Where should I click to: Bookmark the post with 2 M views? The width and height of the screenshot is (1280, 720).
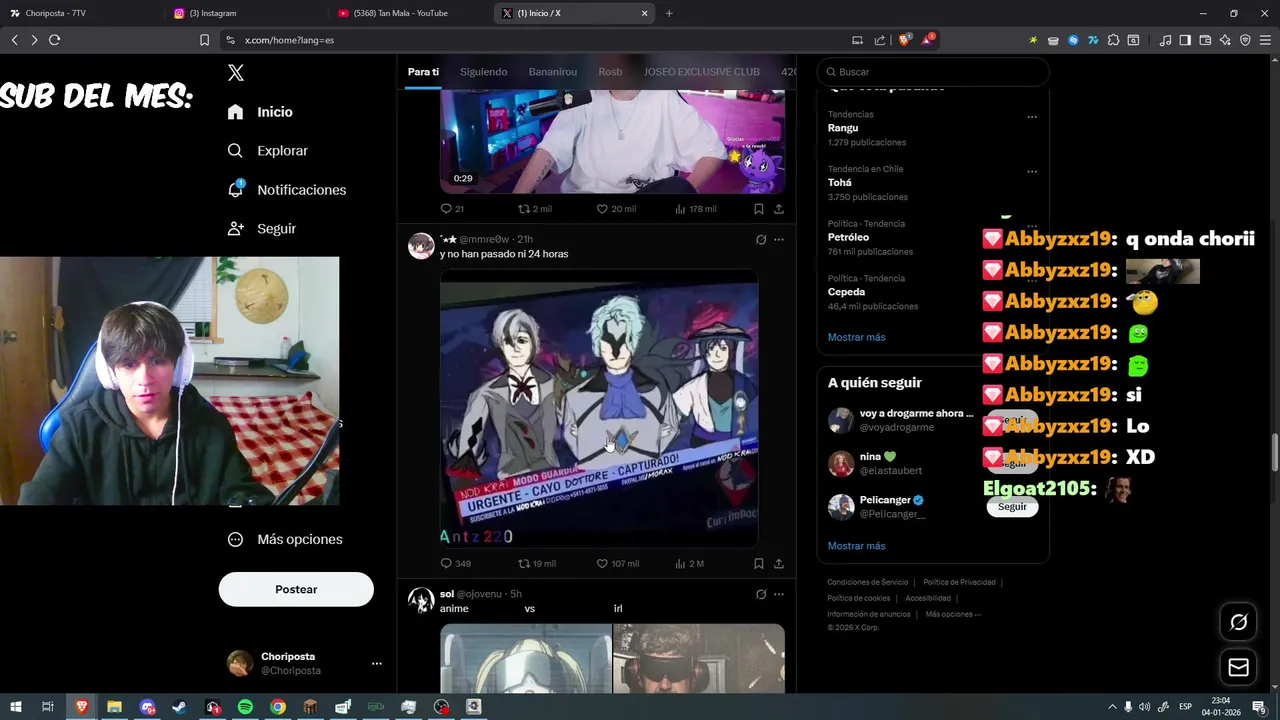coord(759,564)
